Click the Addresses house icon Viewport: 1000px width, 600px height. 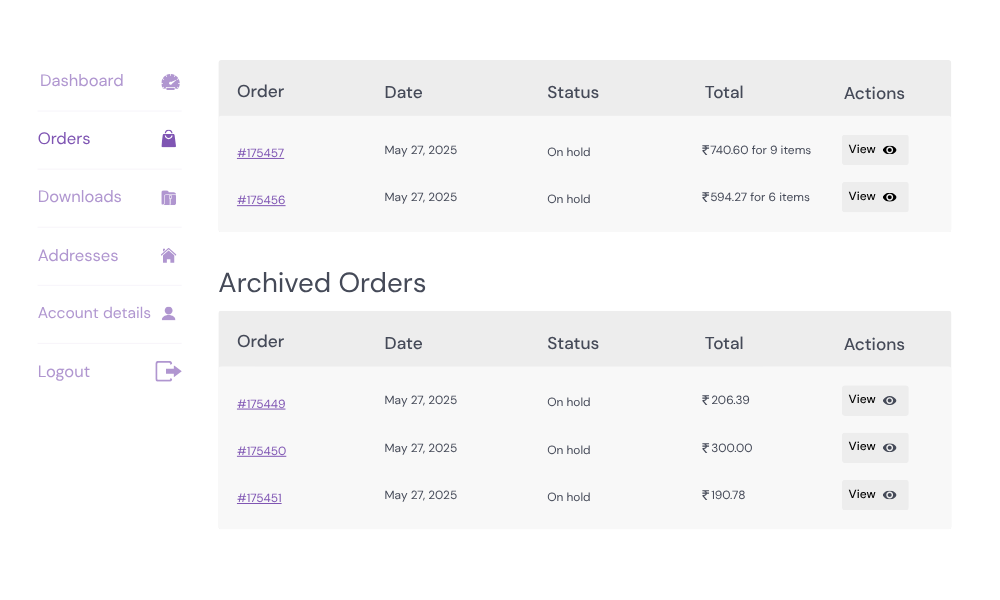(168, 255)
